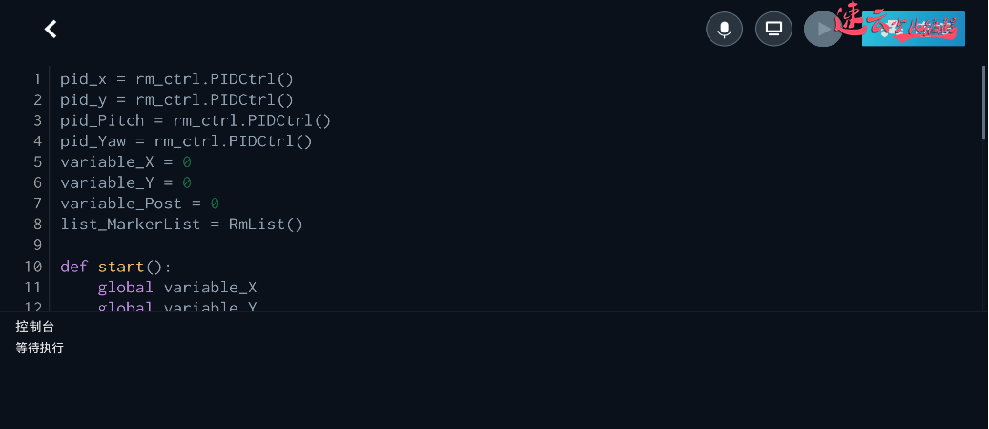The image size is (989, 429).
Task: Click the monitor screen icon button
Action: [773, 29]
